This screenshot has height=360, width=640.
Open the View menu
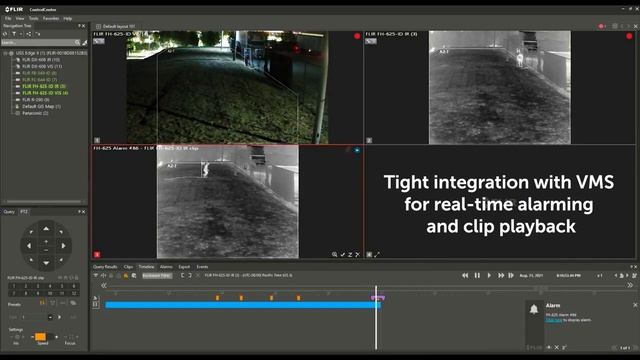[x=20, y=18]
